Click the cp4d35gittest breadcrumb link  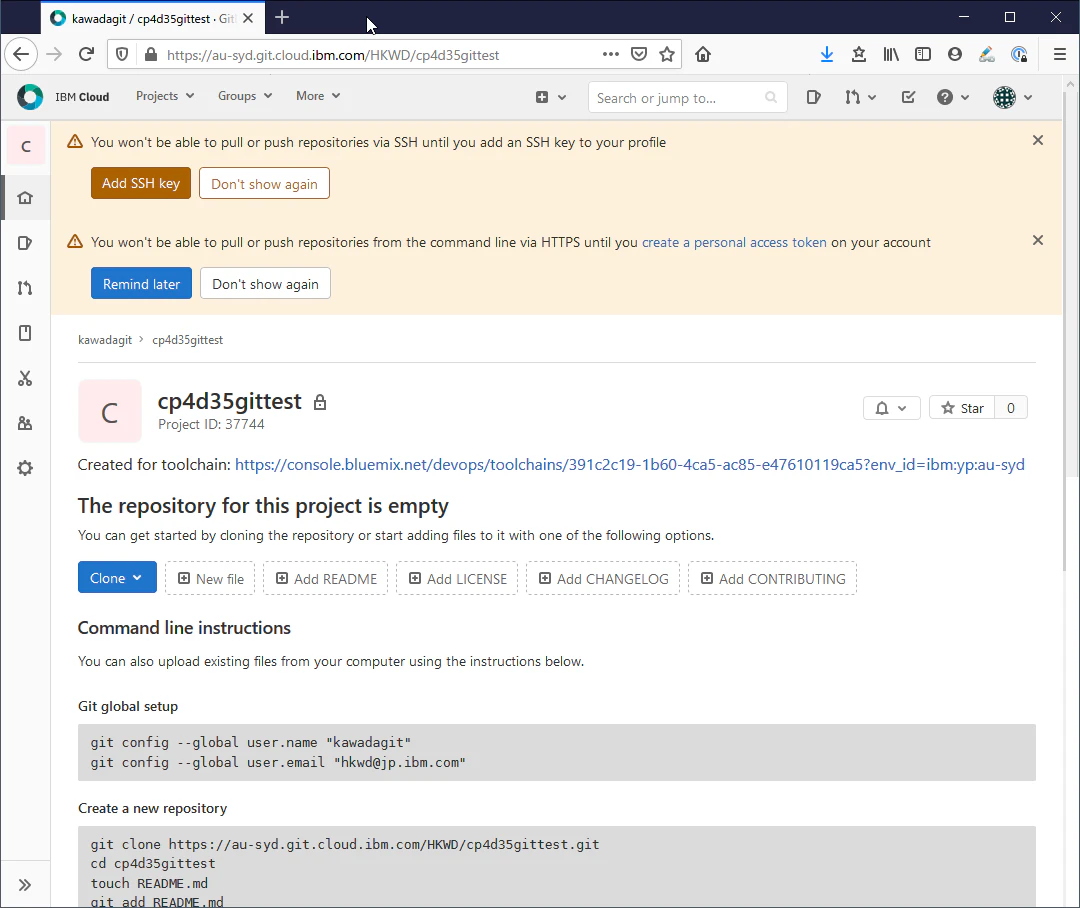click(187, 340)
